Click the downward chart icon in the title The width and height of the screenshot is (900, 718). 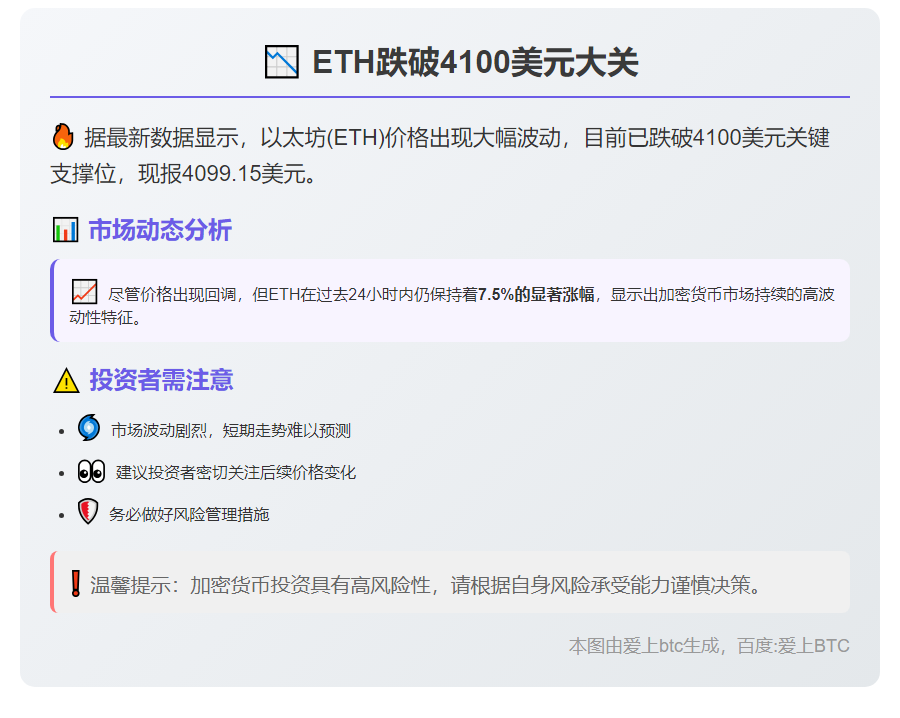pos(280,60)
